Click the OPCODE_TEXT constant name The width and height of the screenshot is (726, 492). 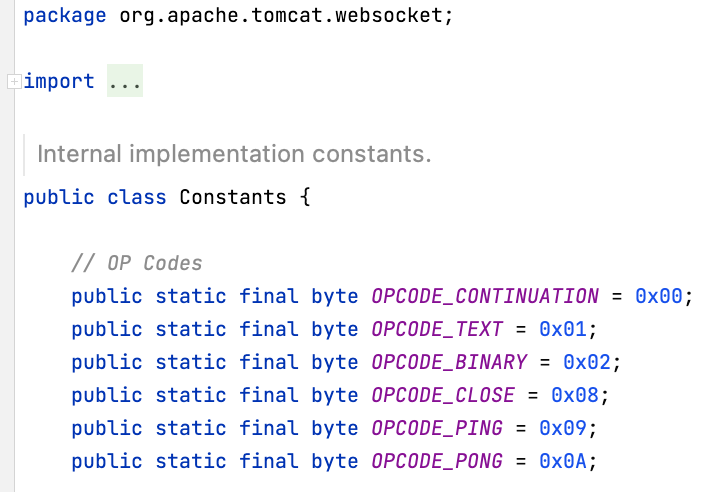[x=443, y=329]
